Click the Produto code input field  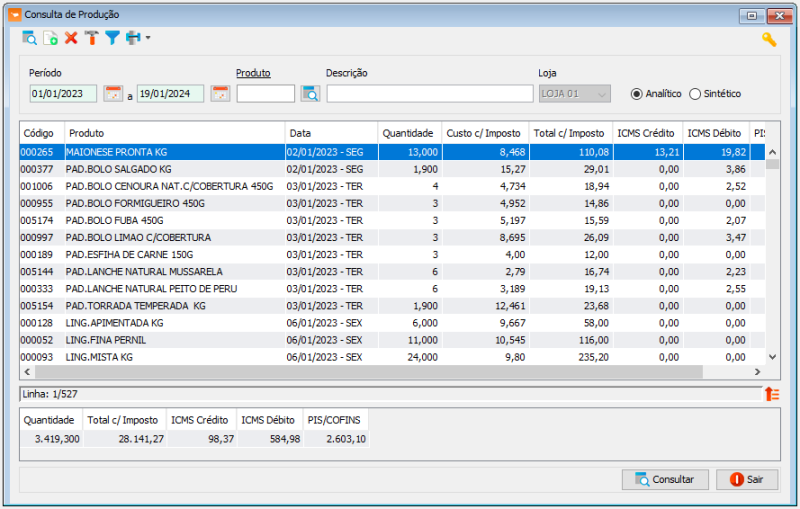point(266,94)
